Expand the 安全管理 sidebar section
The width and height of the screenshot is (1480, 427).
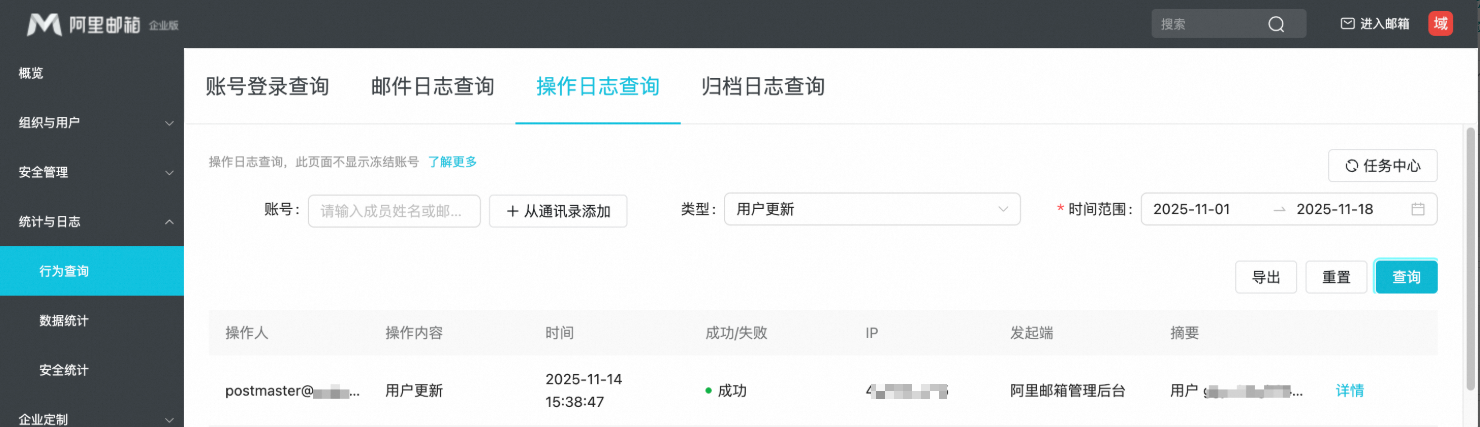pyautogui.click(x=92, y=172)
